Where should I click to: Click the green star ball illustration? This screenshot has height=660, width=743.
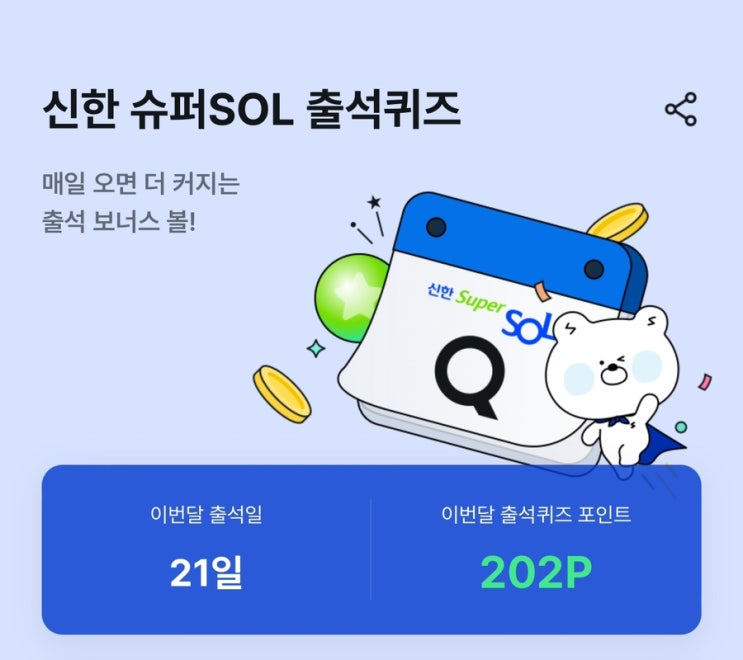350,298
